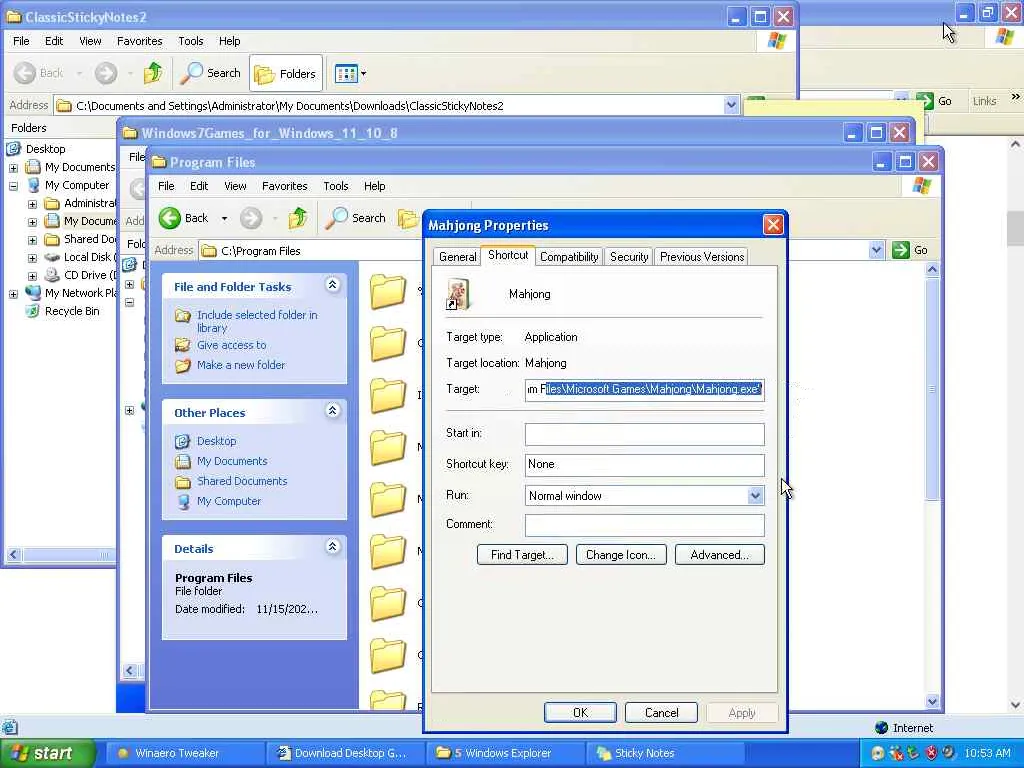
Task: Click Make a new folder link
Action: [x=241, y=365]
